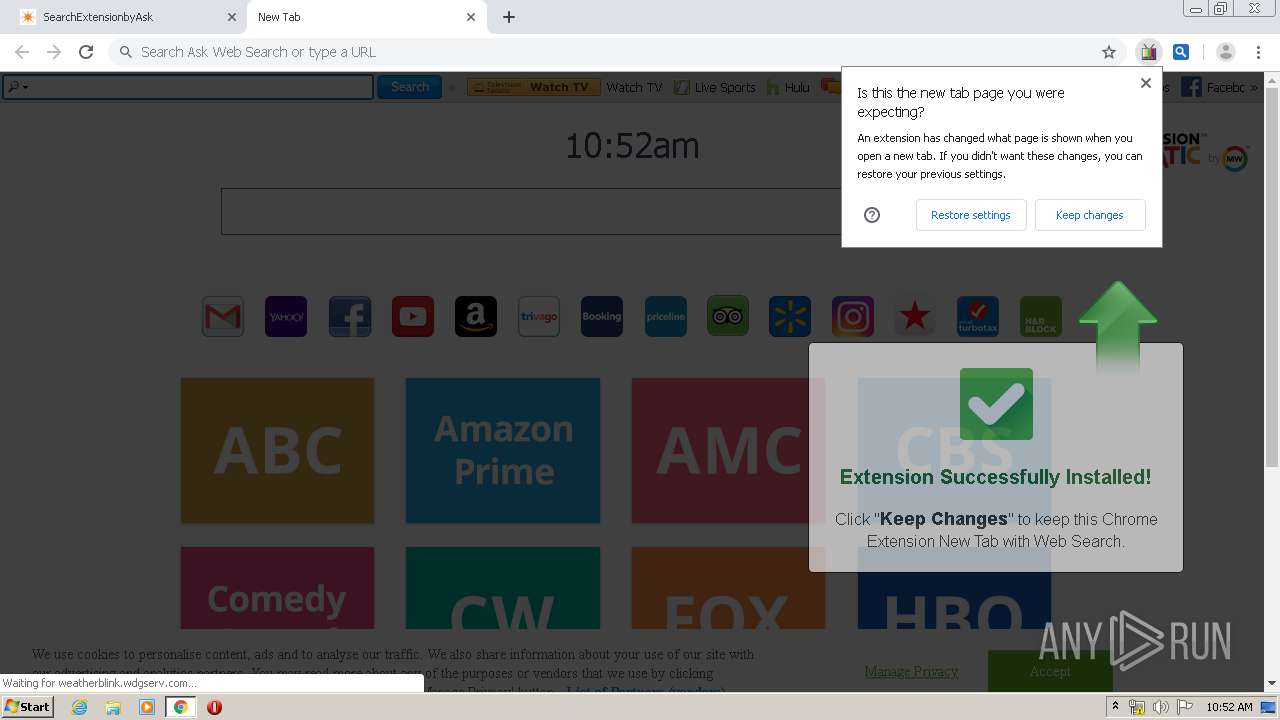Open Trivago shortcut icon

point(539,317)
